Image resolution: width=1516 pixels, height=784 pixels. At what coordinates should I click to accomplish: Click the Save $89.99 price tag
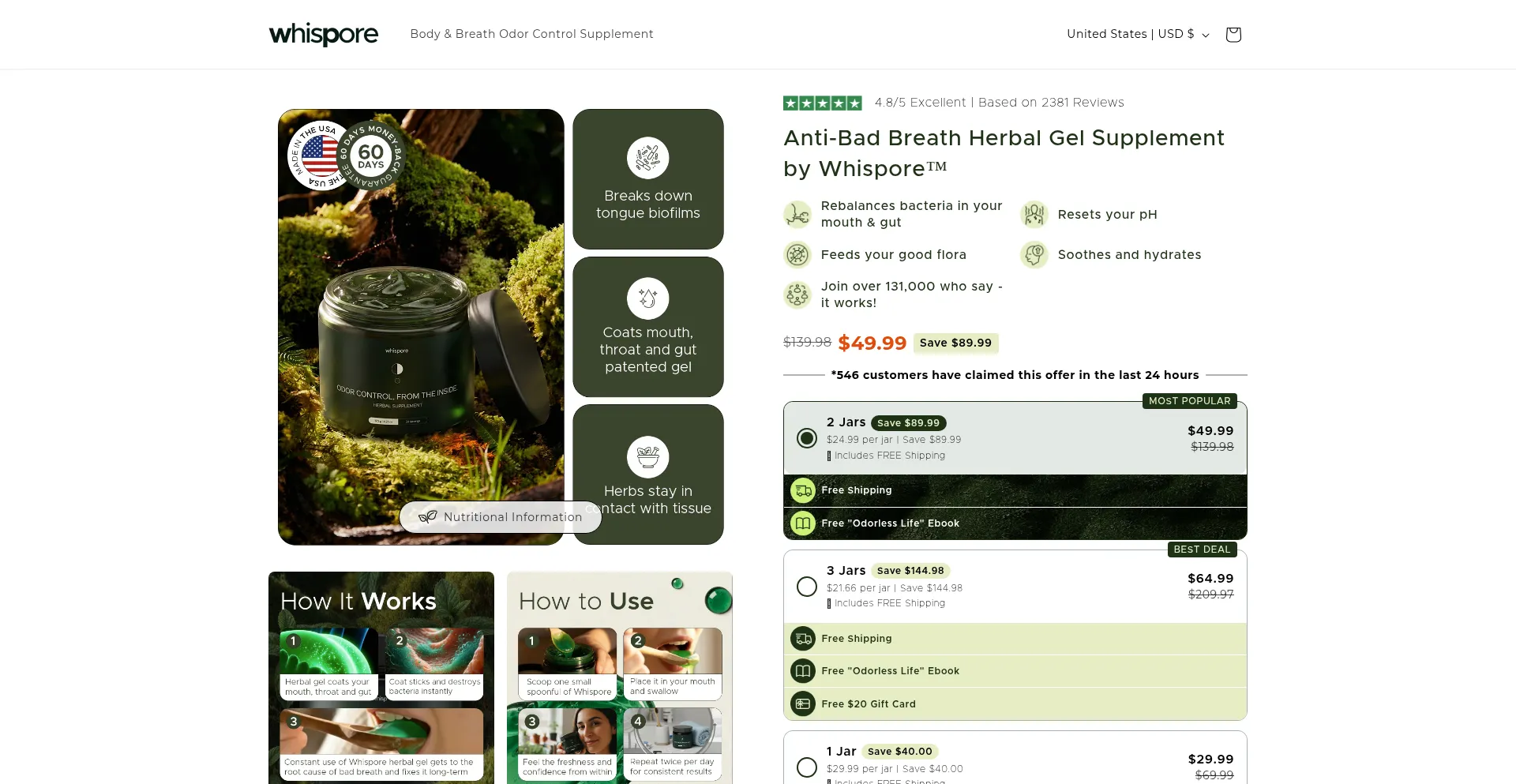pos(955,343)
